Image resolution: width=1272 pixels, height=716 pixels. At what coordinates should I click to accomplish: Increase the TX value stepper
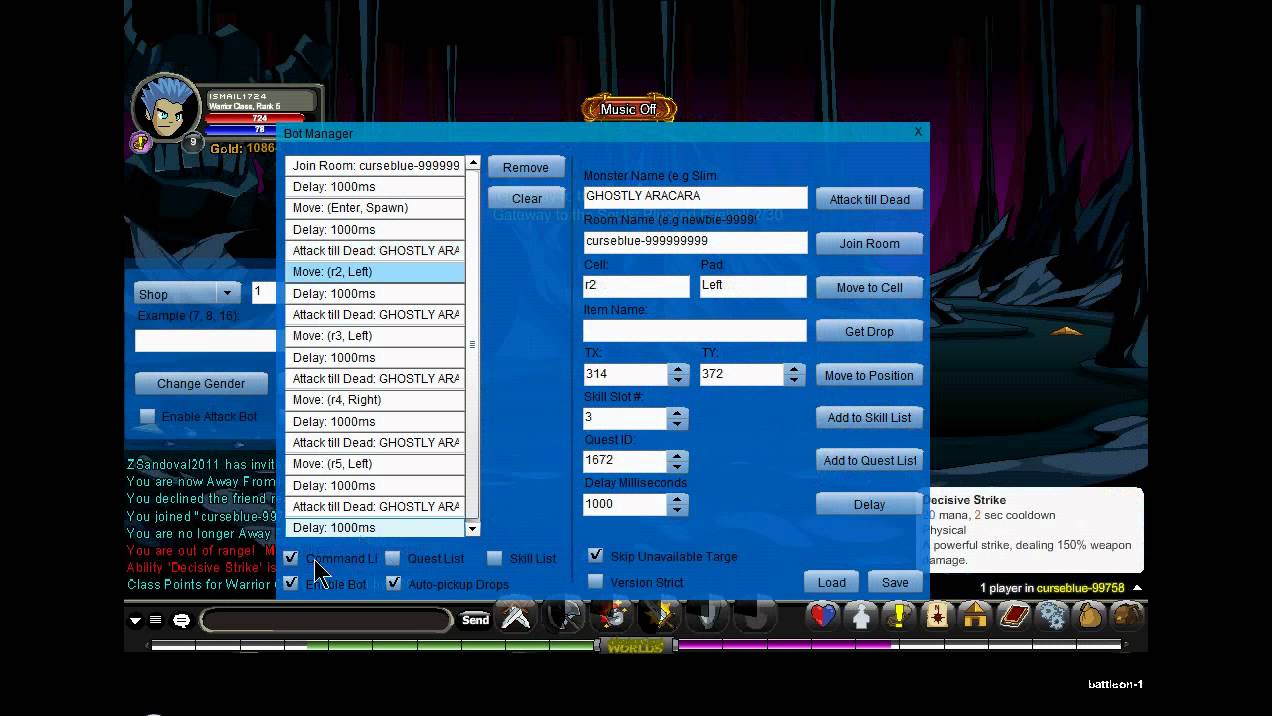pyautogui.click(x=678, y=369)
